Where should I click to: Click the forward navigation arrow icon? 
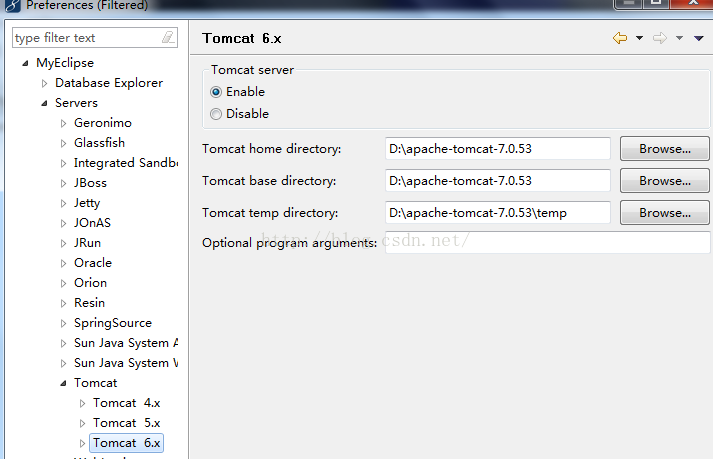[660, 38]
